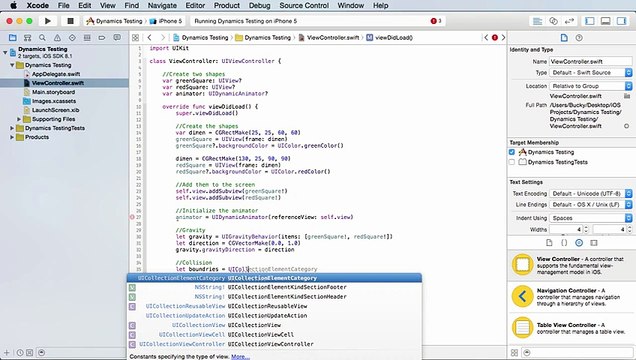Viewport: 636px width, 360px height.
Task: Open the Location dropdown
Action: pos(591,86)
